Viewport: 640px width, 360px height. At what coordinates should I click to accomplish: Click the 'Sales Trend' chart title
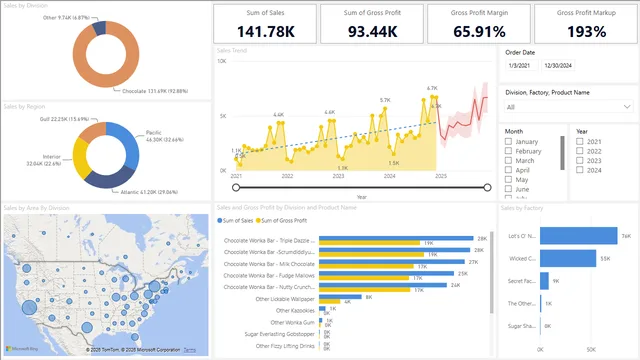tap(231, 50)
